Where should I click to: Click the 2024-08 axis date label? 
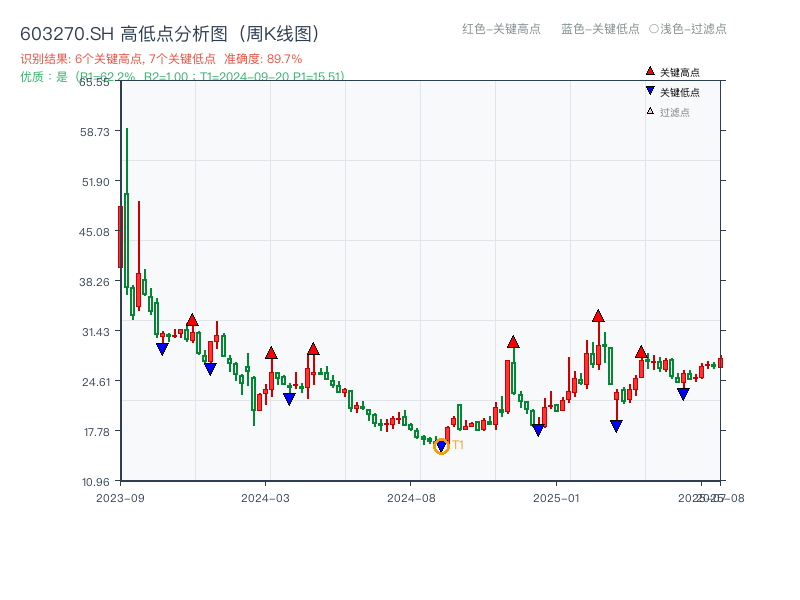point(410,495)
